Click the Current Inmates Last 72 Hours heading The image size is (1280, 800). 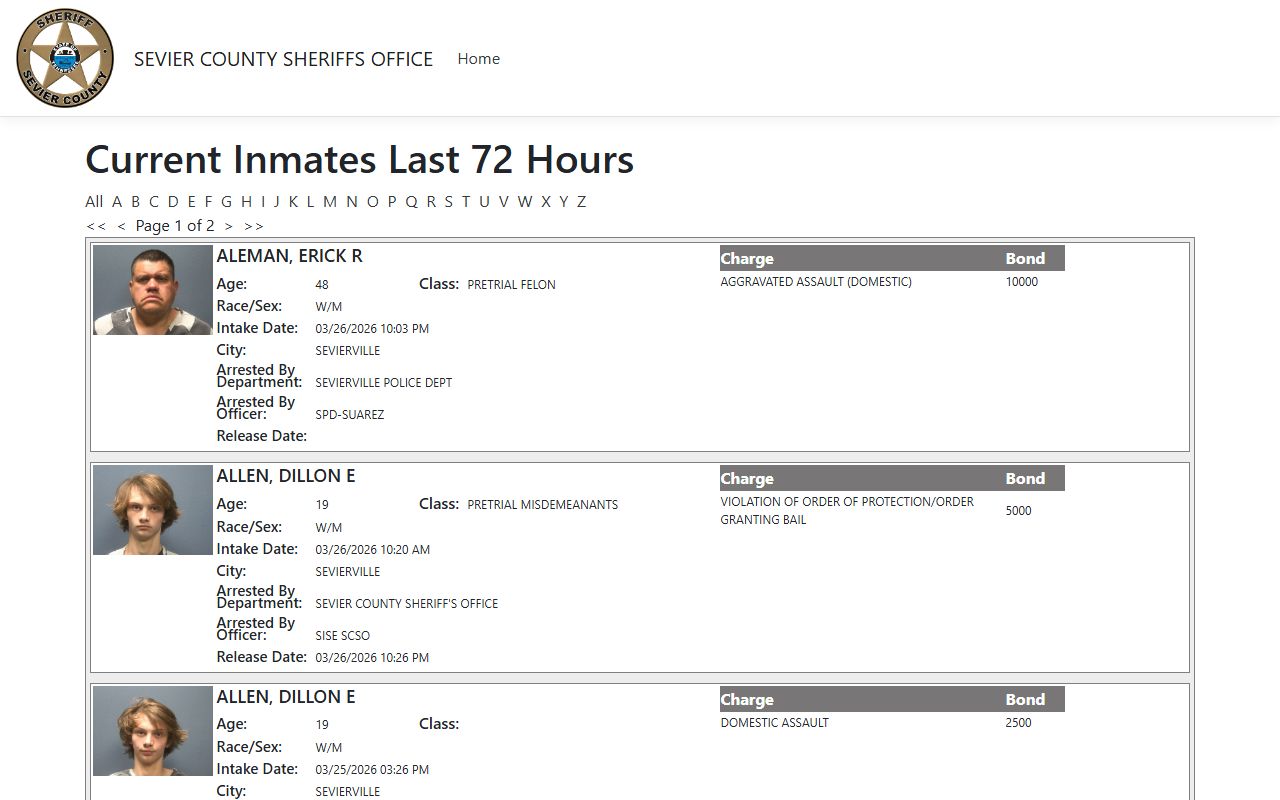coord(360,160)
